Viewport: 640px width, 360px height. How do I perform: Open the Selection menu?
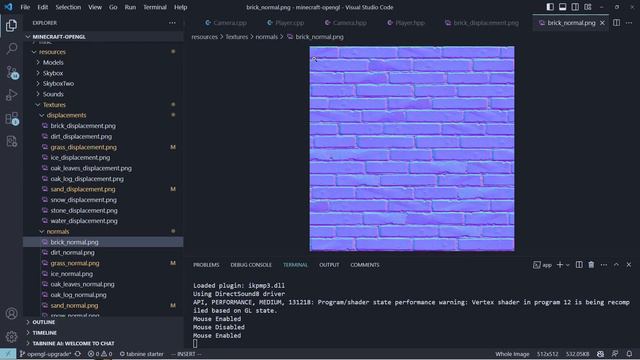pyautogui.click(x=68, y=7)
